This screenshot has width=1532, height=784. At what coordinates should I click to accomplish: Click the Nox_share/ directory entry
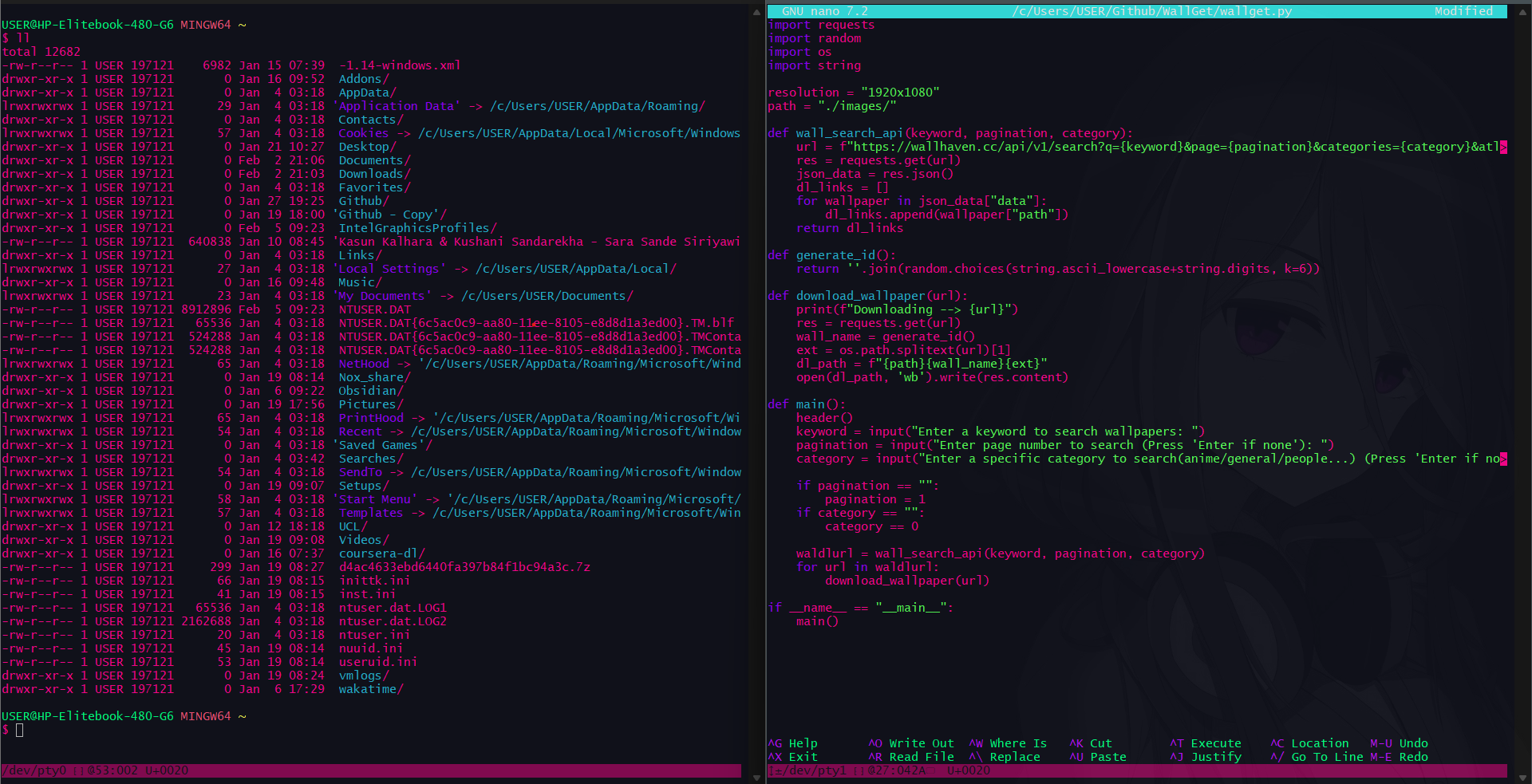click(x=374, y=377)
